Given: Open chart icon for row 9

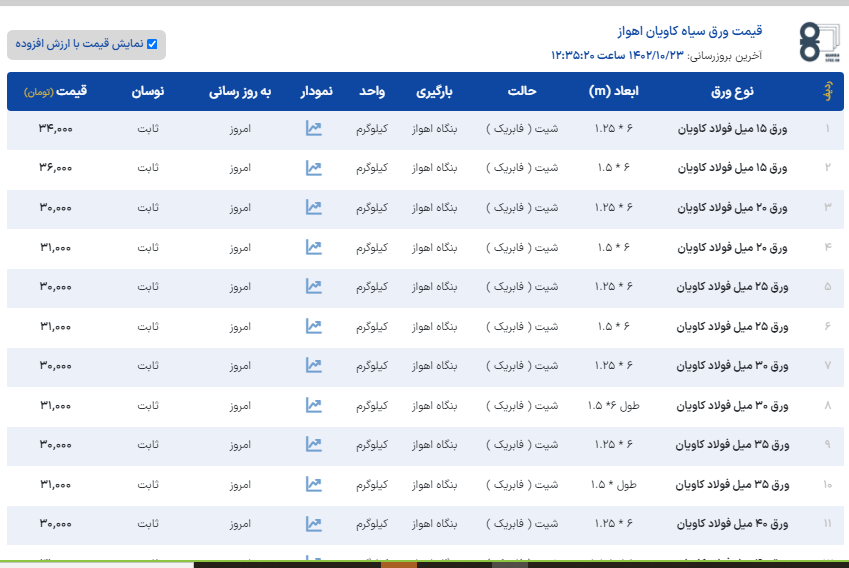Looking at the screenshot, I should coord(313,445).
